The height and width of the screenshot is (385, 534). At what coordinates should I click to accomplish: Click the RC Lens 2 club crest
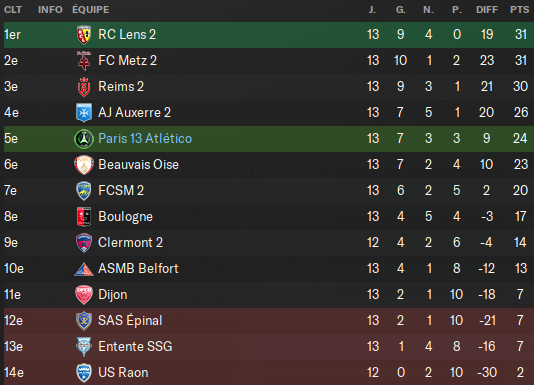coord(84,35)
